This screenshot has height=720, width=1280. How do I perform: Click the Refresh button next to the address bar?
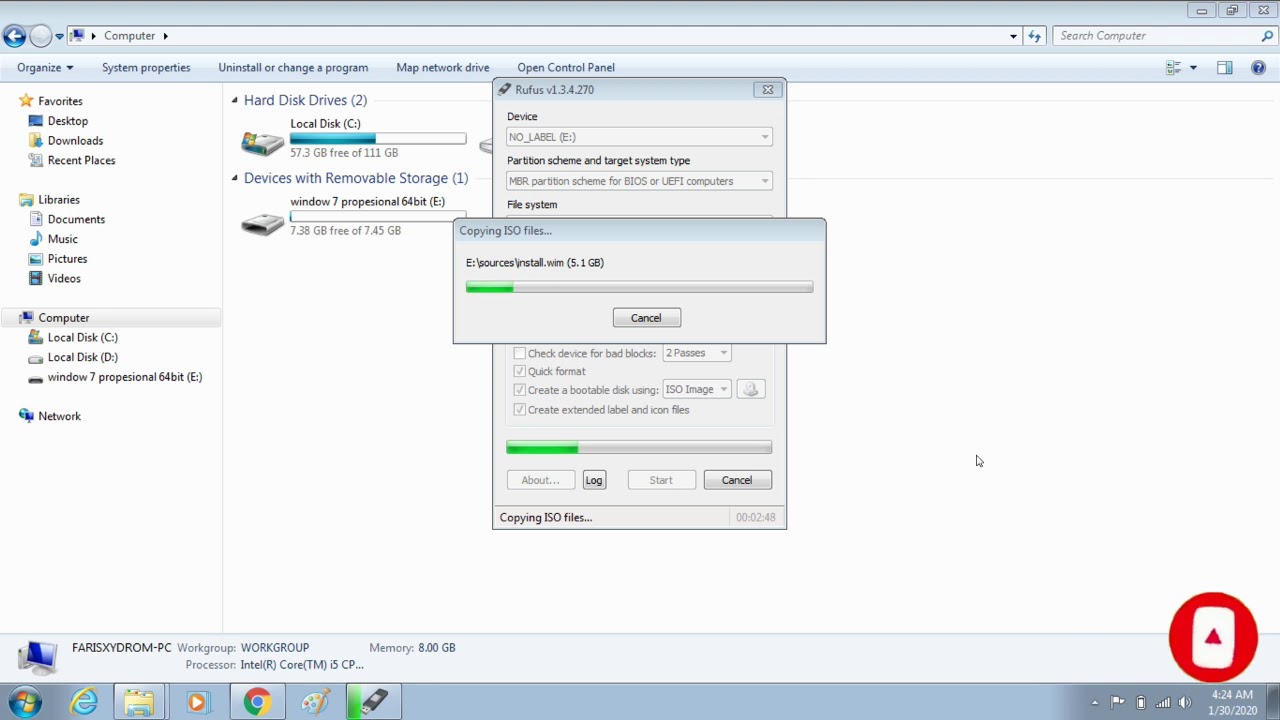click(x=1034, y=36)
